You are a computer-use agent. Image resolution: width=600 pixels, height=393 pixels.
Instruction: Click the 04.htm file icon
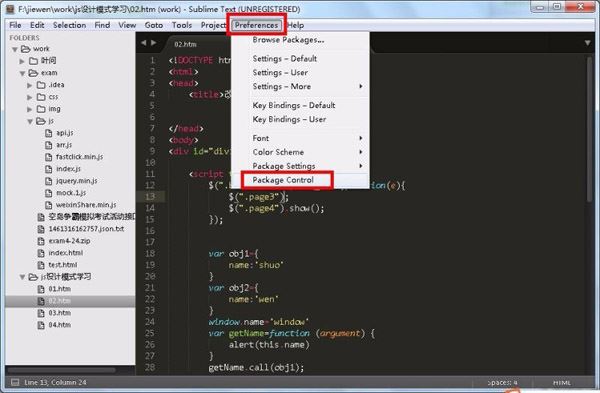[41, 325]
